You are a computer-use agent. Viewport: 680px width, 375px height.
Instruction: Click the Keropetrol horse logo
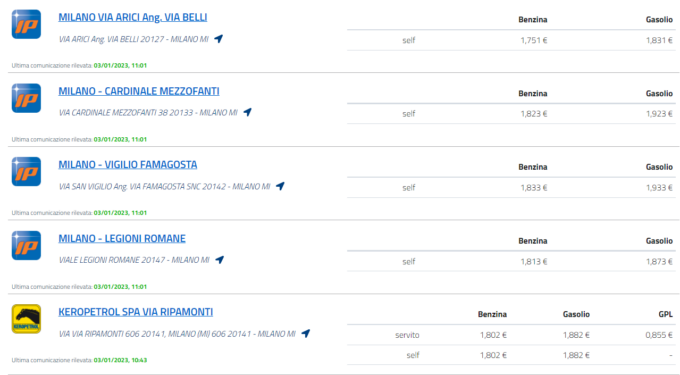pos(26,319)
